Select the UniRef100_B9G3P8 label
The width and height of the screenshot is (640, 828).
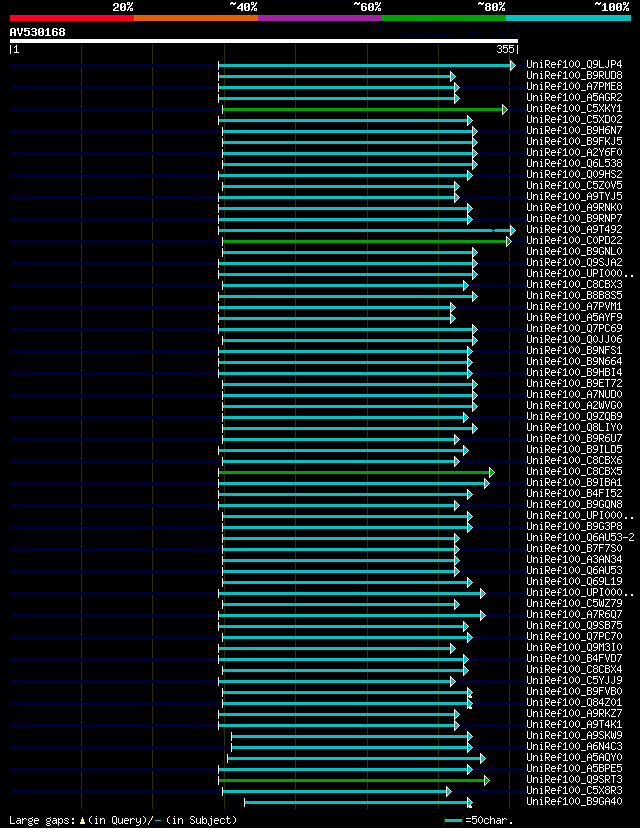tap(574, 526)
